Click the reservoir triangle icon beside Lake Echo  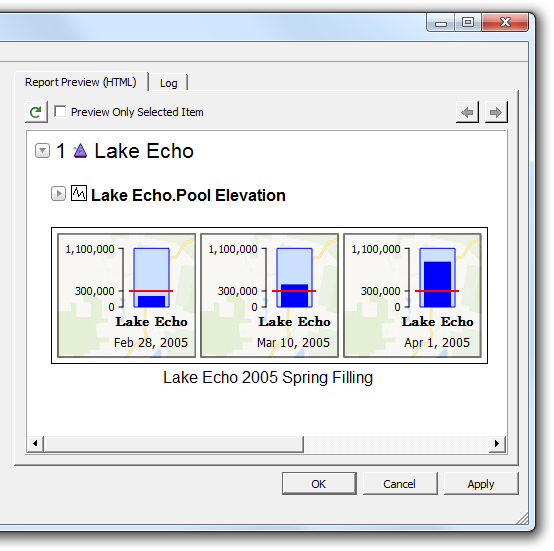80,151
